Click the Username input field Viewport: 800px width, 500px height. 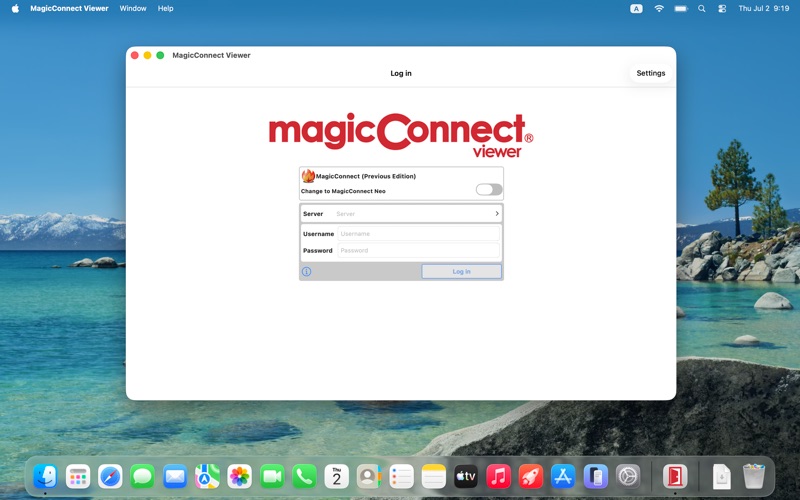tap(418, 234)
